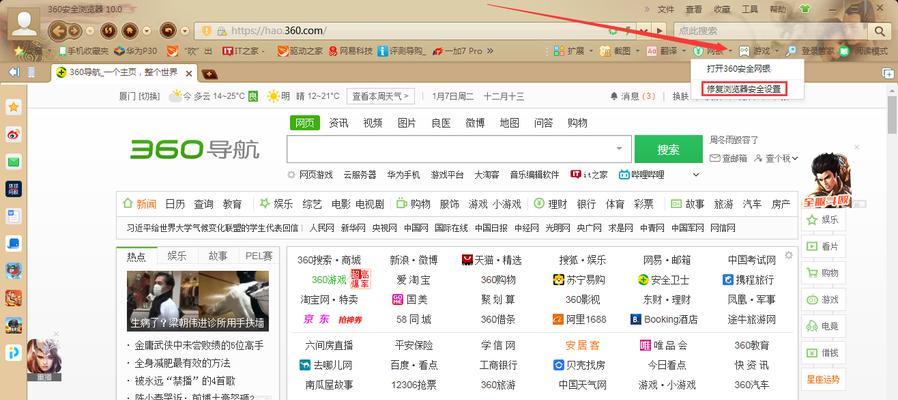Open the 截图 screenshot tool
This screenshot has height=400, width=898.
[615, 51]
